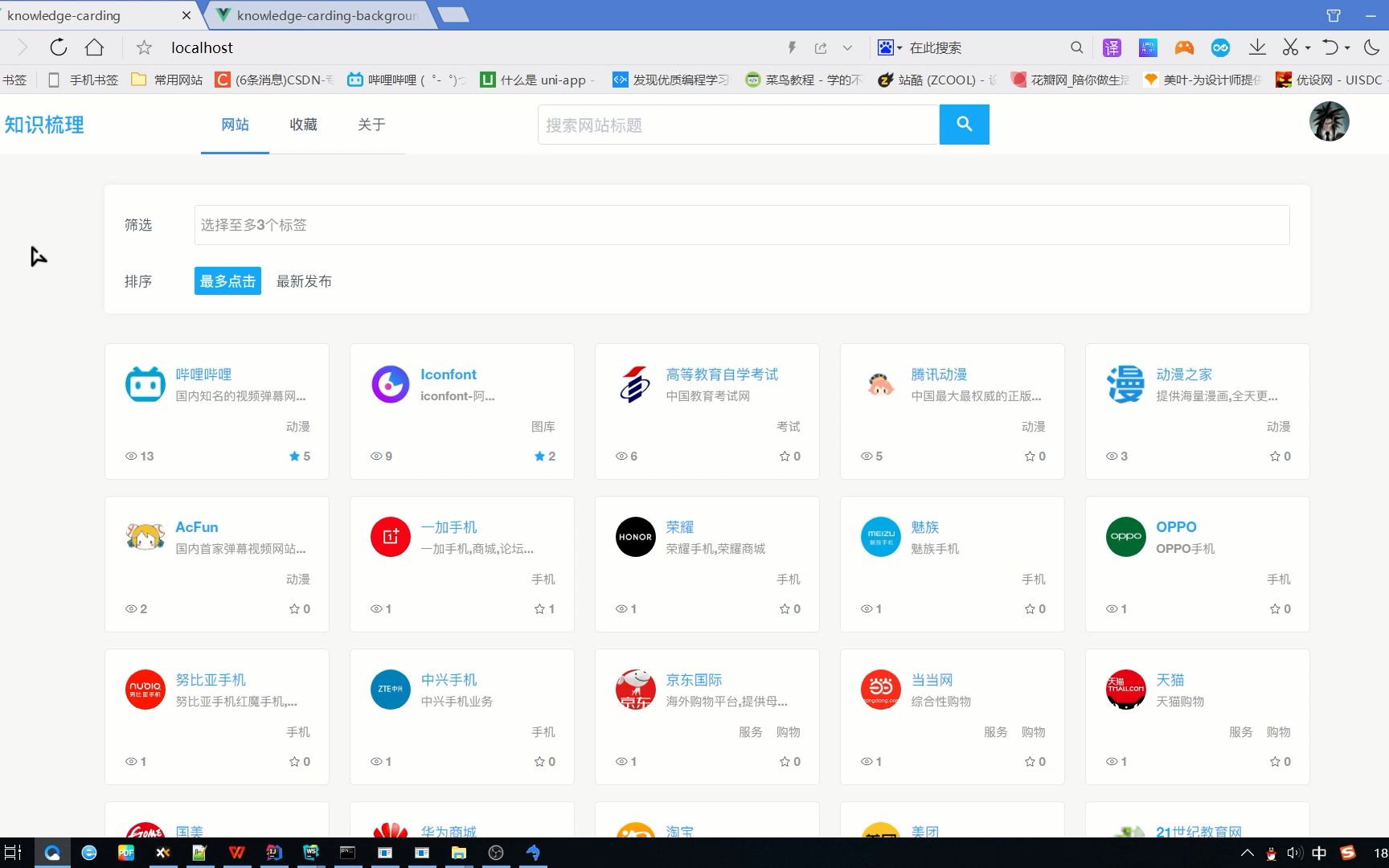Screen dimensions: 1389x868
Task: Expand the address bar dropdown chevron
Action: coord(847,48)
